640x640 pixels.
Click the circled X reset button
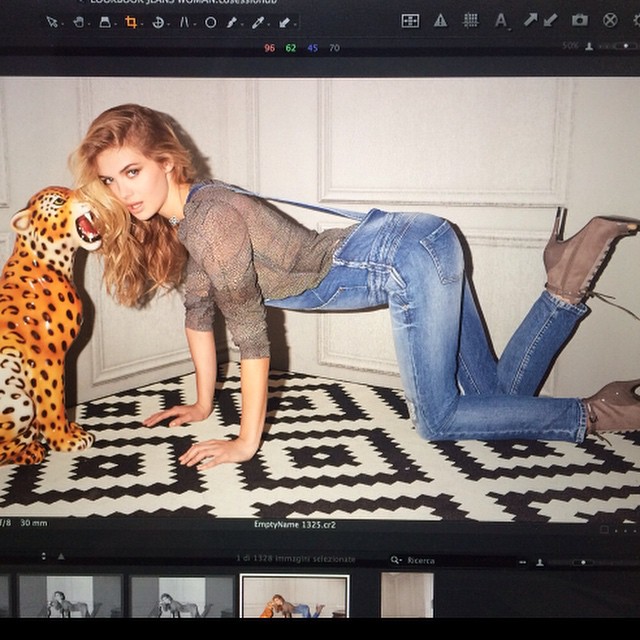tap(610, 20)
